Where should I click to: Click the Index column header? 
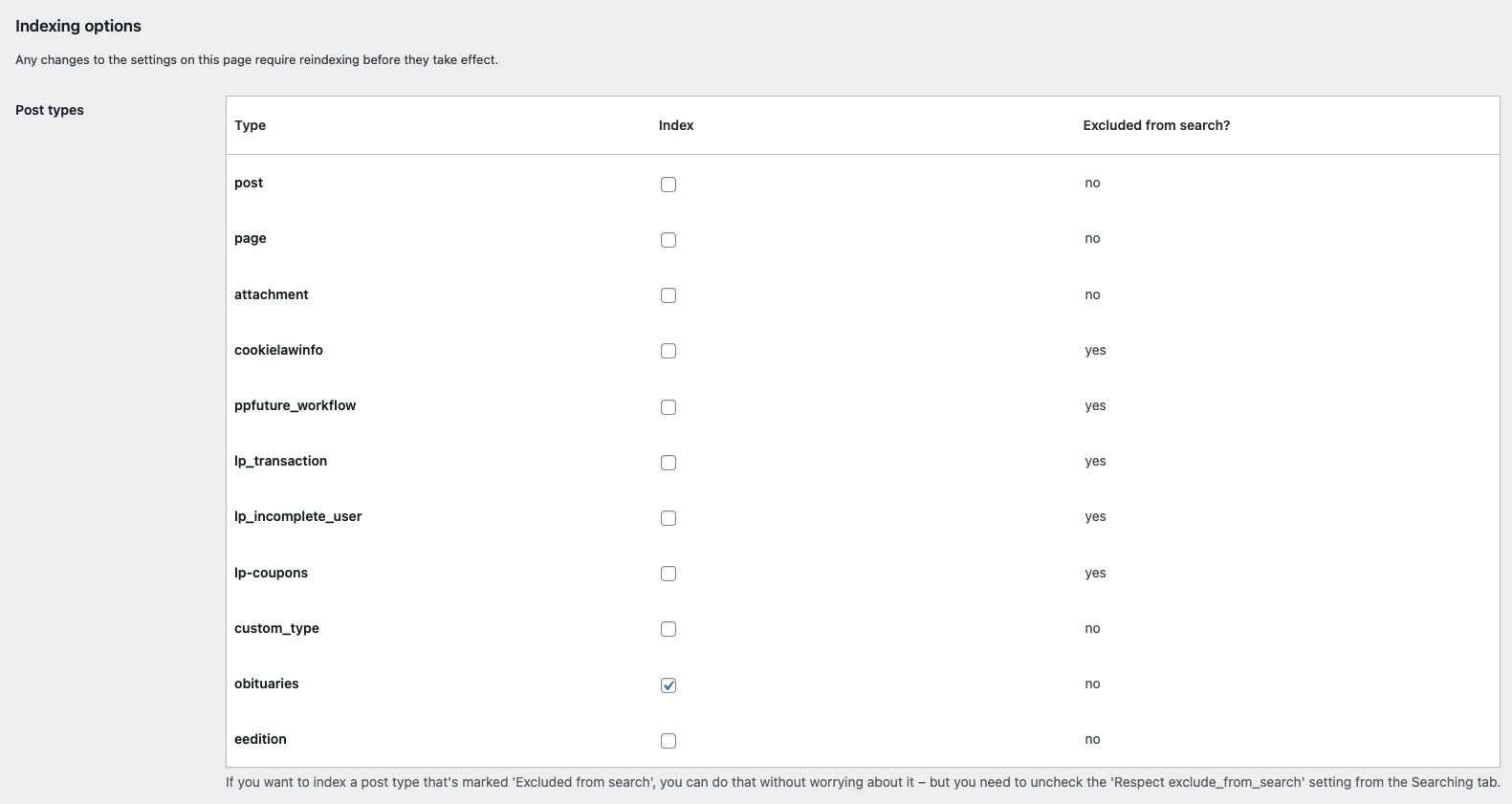(x=676, y=125)
